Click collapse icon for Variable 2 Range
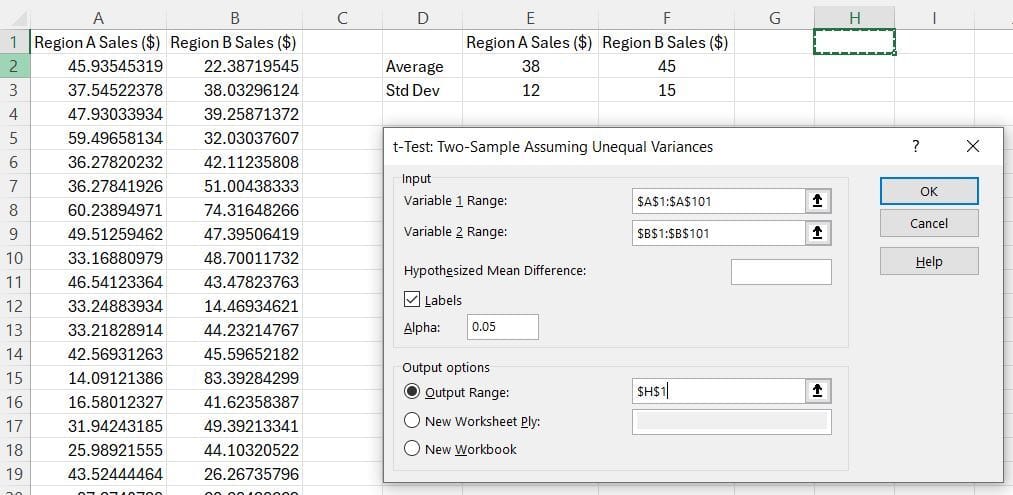1013x495 pixels. 817,232
